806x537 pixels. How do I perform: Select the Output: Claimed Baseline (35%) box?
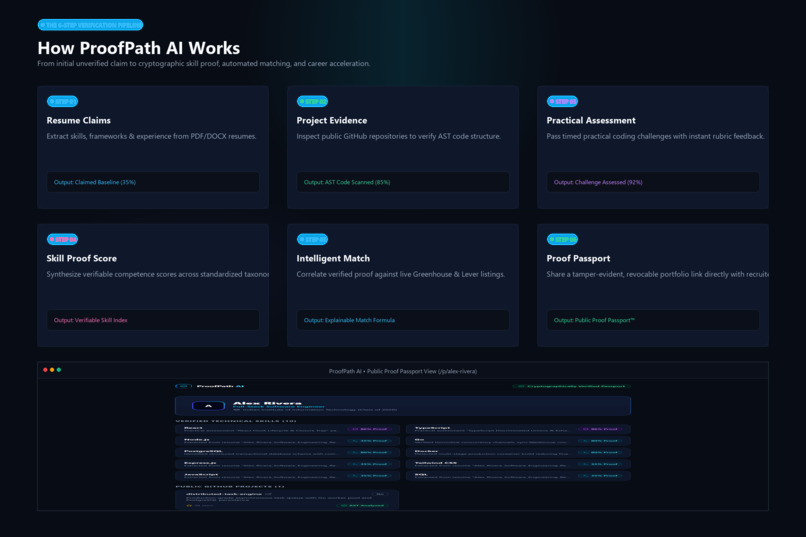(153, 182)
